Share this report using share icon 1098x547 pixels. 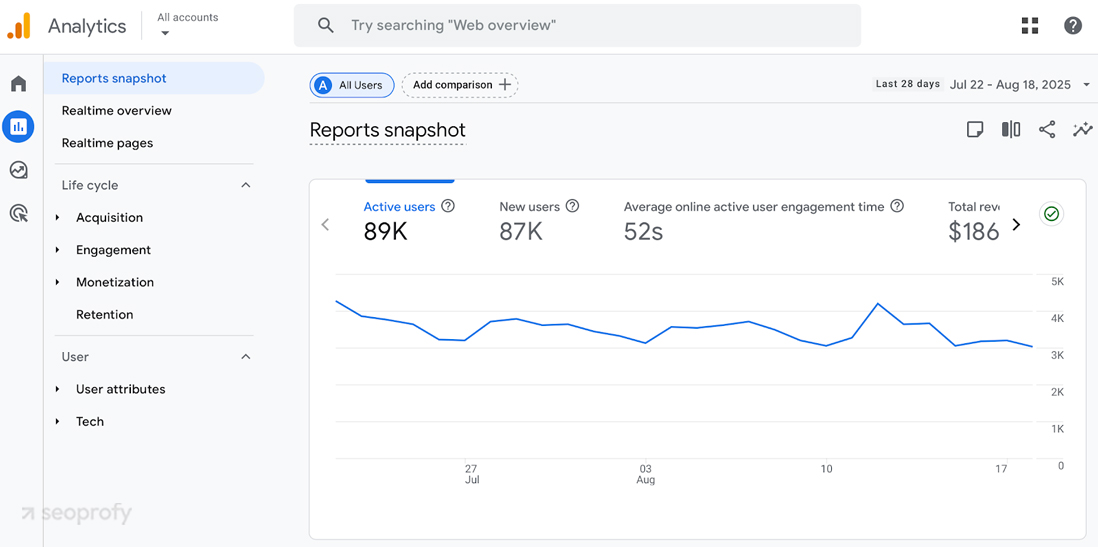click(x=1047, y=130)
